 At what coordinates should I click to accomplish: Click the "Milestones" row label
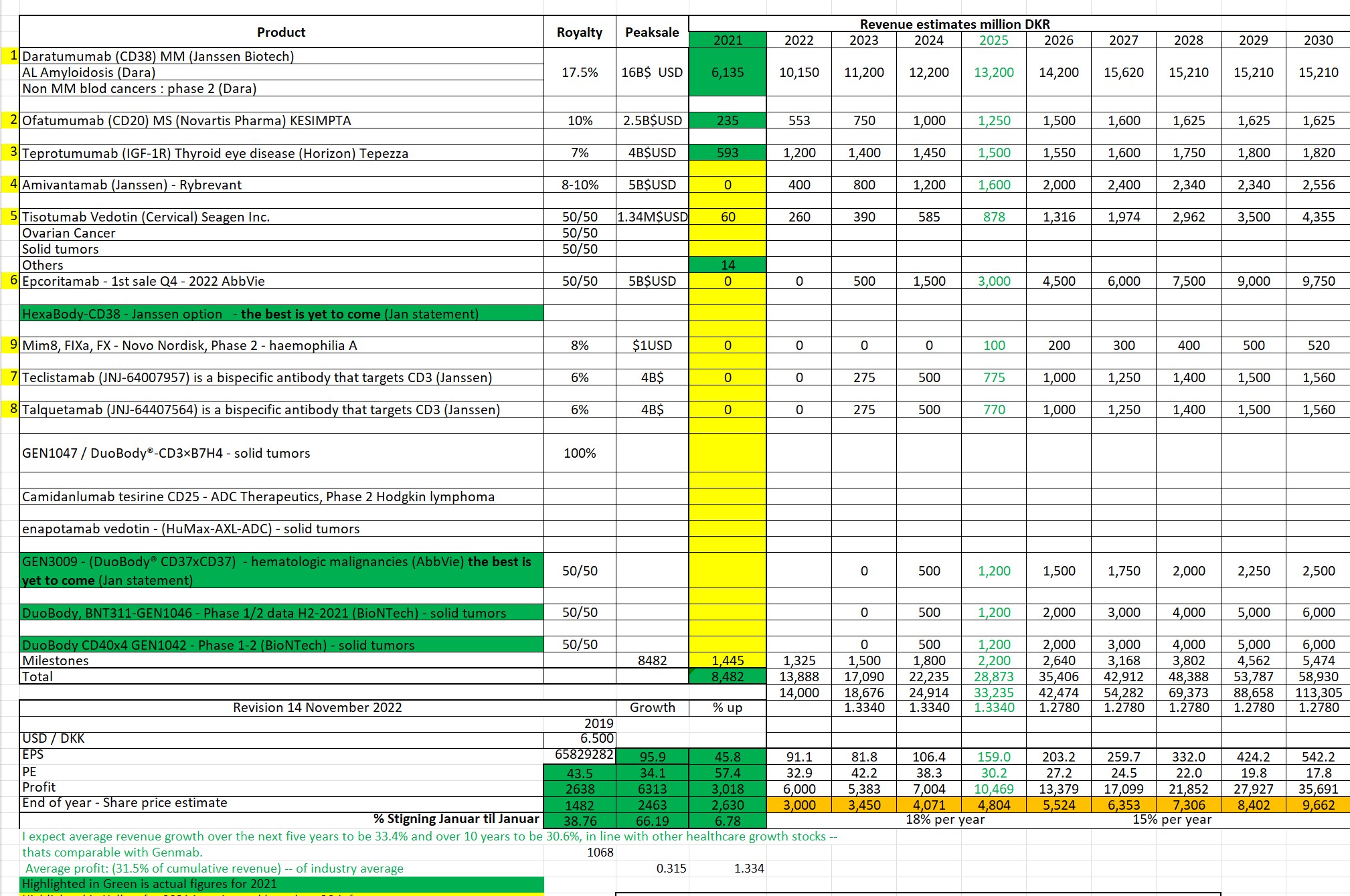coord(281,660)
